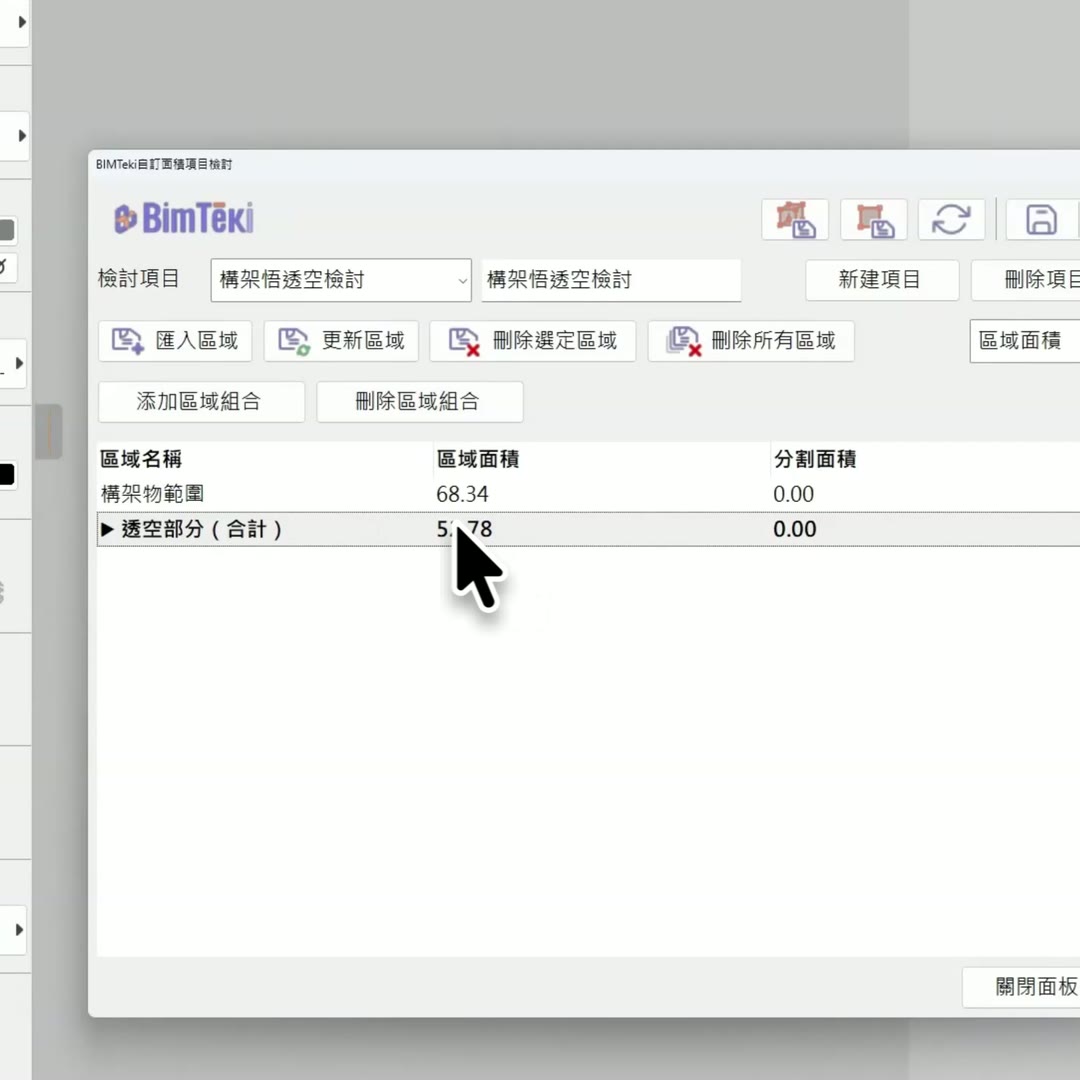
Task: Click the 新建項目 button
Action: point(882,280)
